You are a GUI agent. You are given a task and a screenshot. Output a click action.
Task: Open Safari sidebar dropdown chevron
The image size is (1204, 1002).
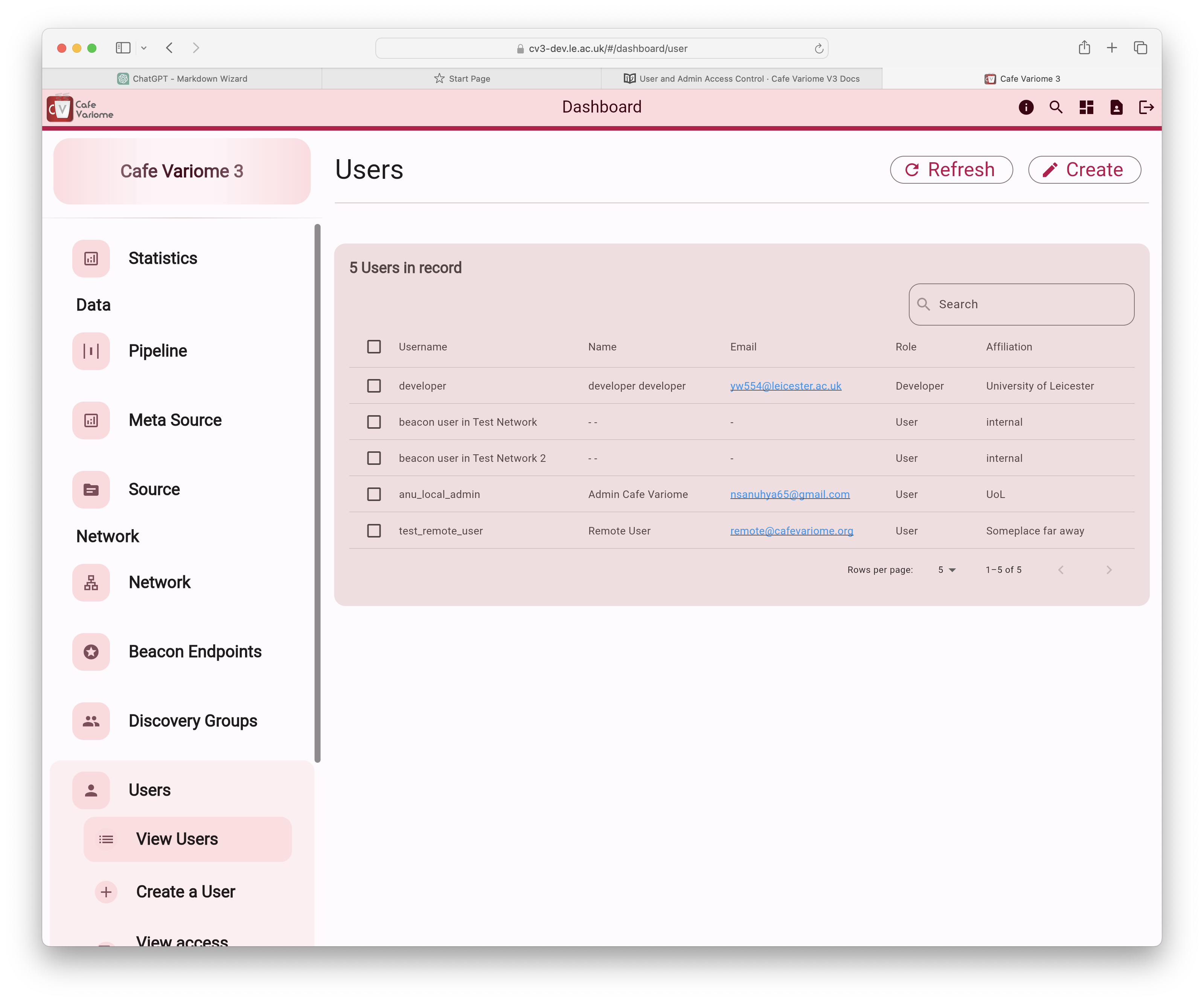tap(144, 48)
